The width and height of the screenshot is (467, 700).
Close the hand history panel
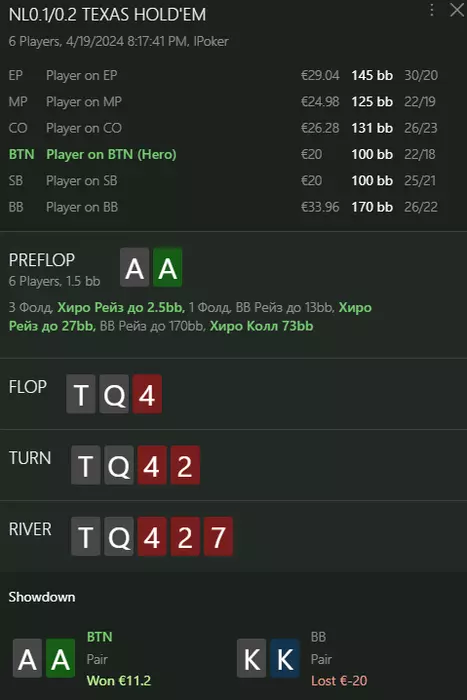pos(457,10)
